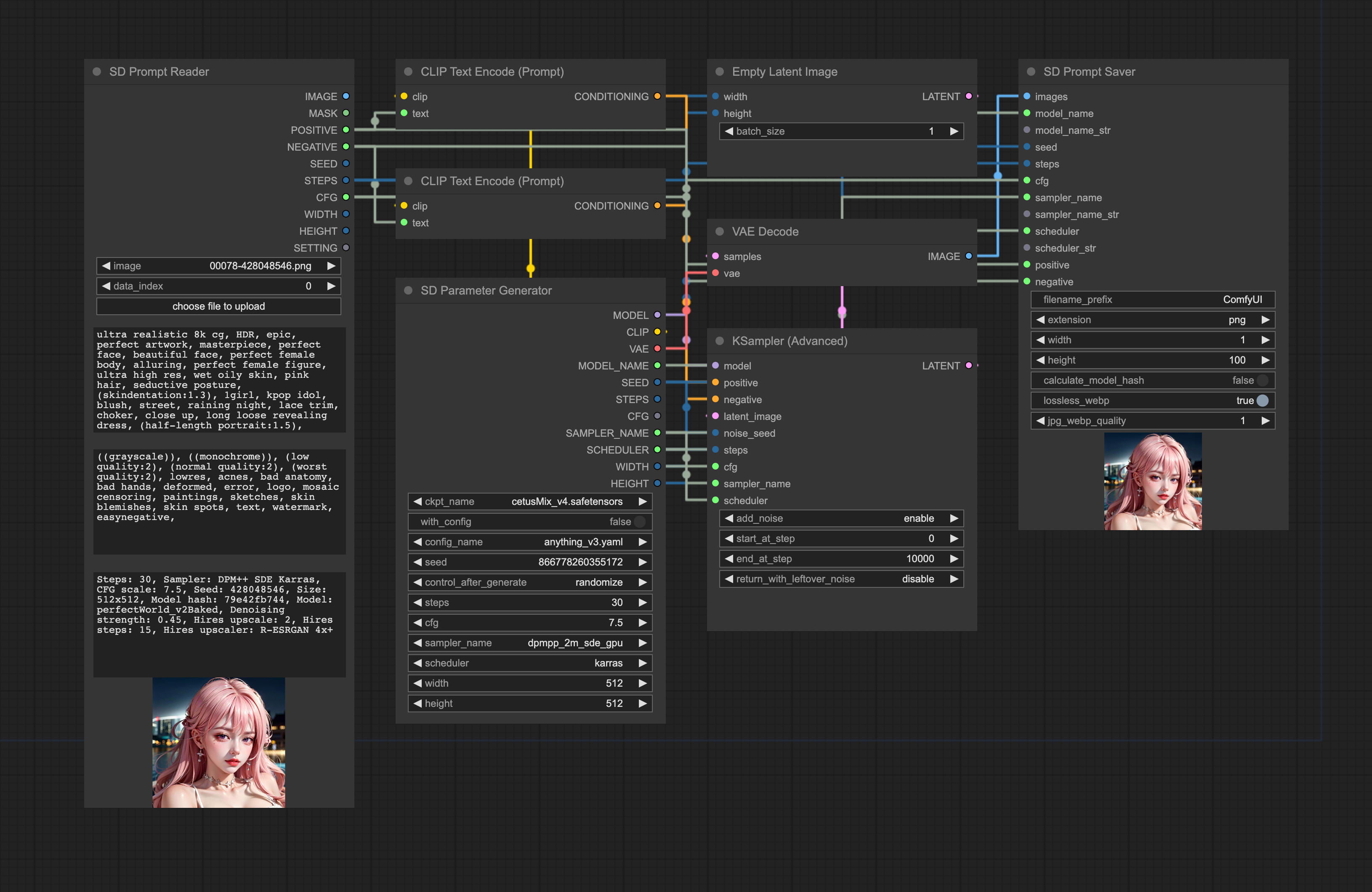Collapse the Empty Latent Image node dot
Image resolution: width=1372 pixels, height=892 pixels.
click(x=719, y=72)
